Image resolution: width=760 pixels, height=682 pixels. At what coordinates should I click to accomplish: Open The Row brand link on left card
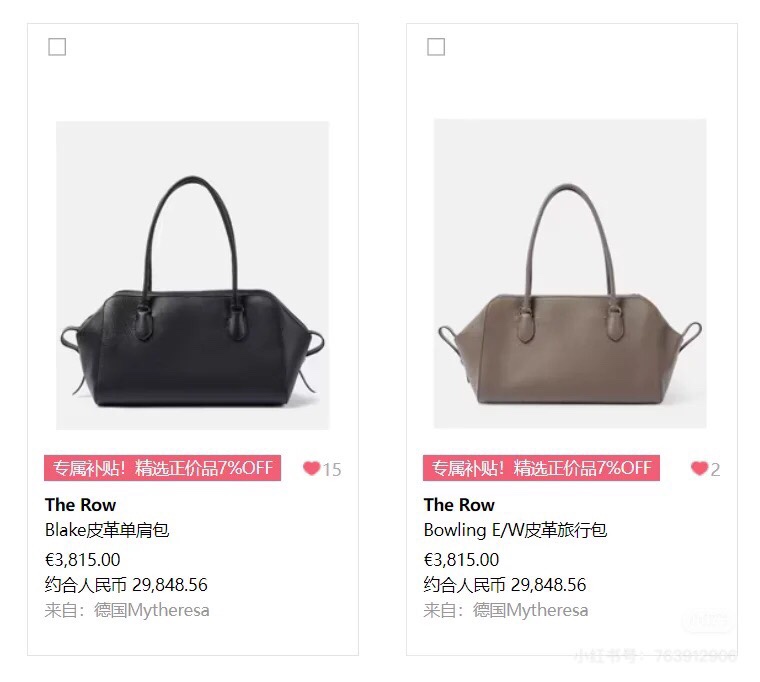tap(80, 505)
